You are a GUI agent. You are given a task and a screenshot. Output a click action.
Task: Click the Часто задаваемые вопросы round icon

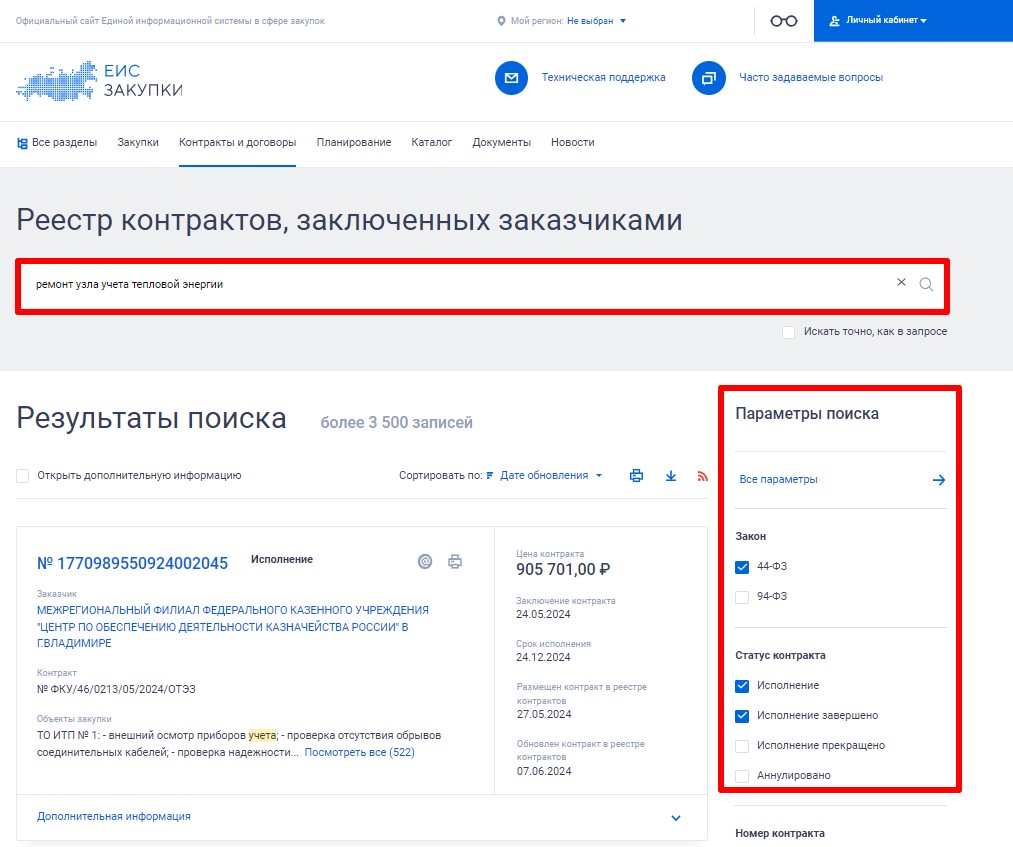[x=709, y=78]
